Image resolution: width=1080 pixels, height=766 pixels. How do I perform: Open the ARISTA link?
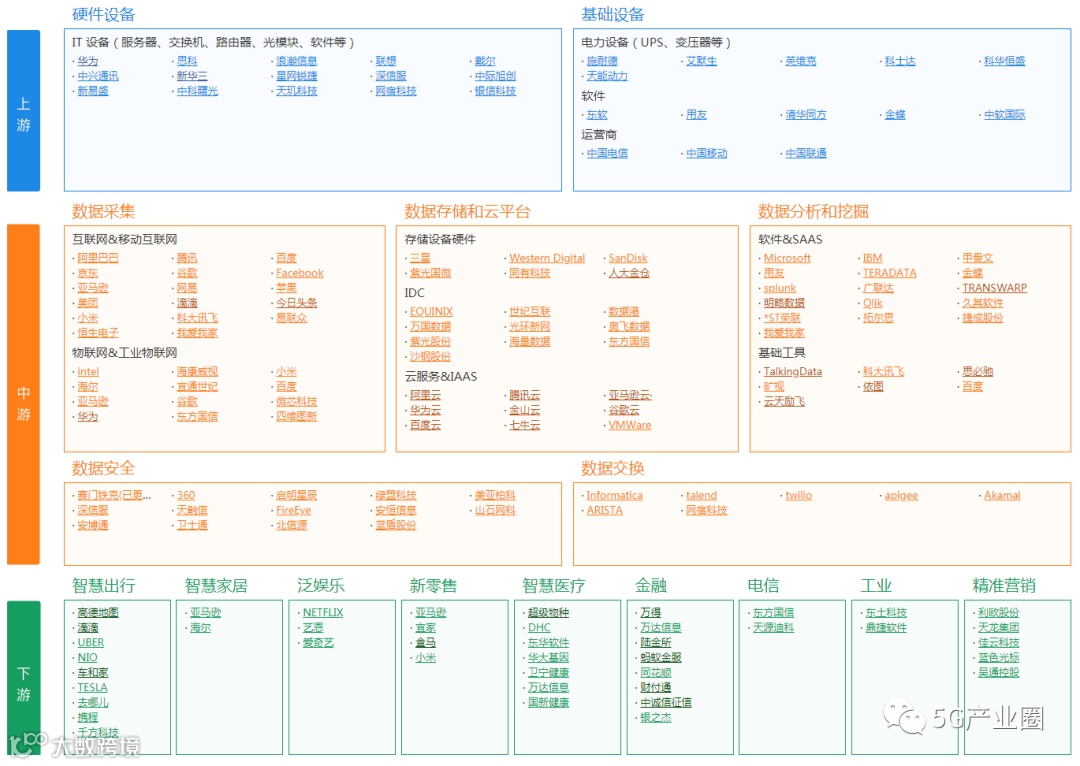coord(605,511)
